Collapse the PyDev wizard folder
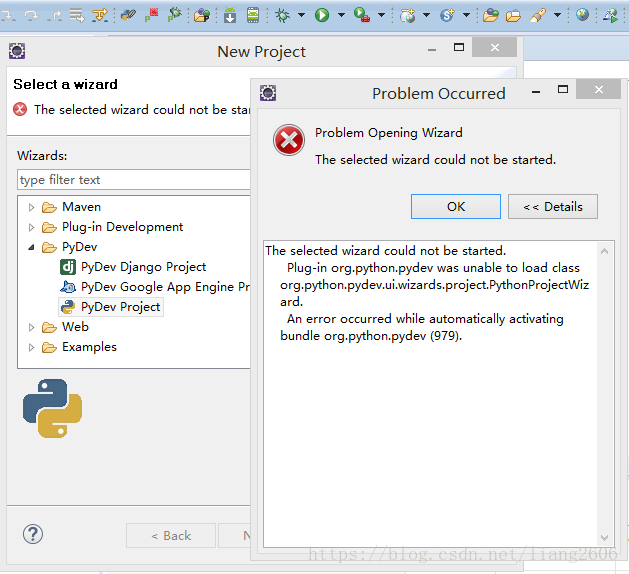The width and height of the screenshot is (629, 574). pyautogui.click(x=31, y=247)
